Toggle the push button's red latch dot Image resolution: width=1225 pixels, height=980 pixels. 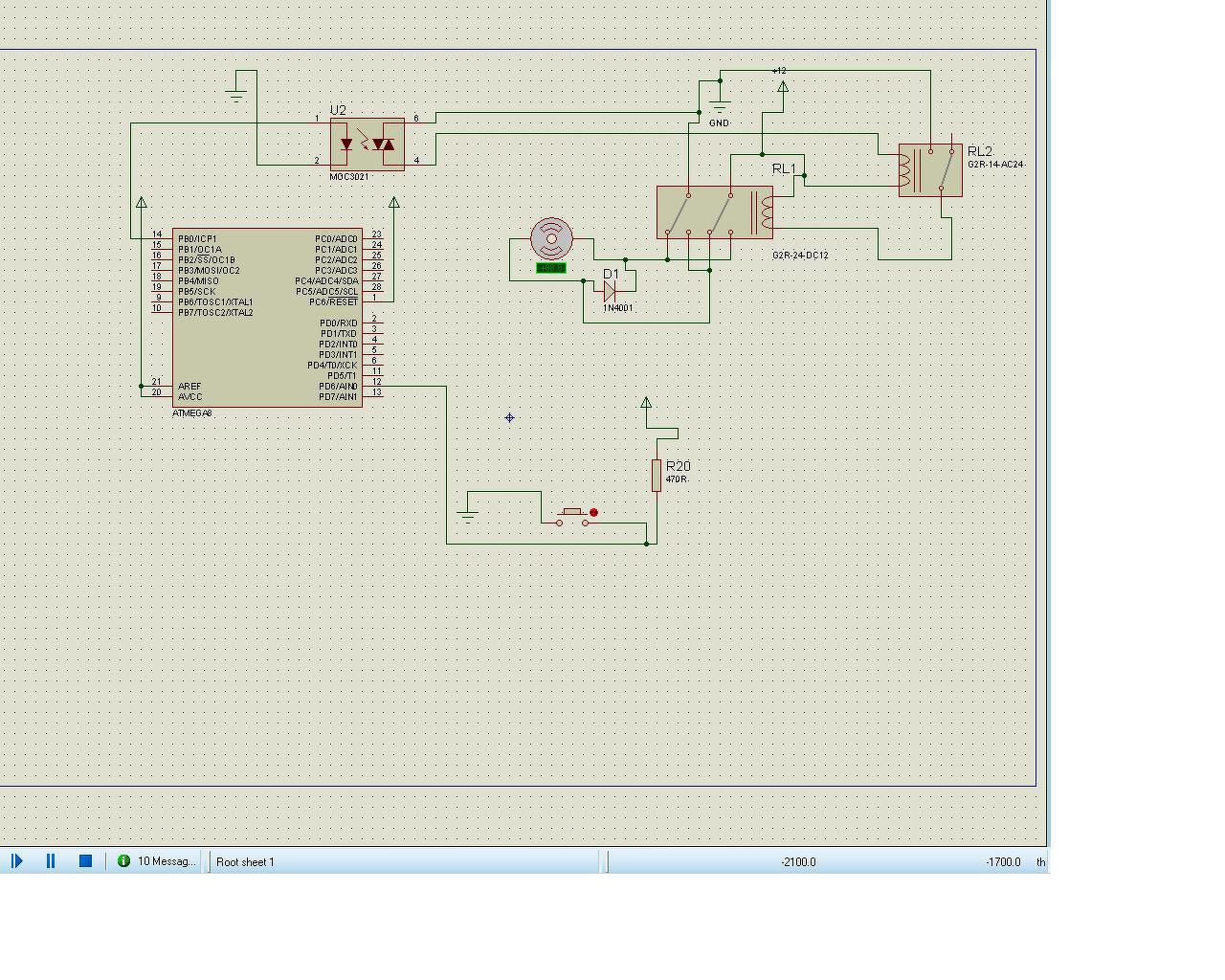coord(593,513)
